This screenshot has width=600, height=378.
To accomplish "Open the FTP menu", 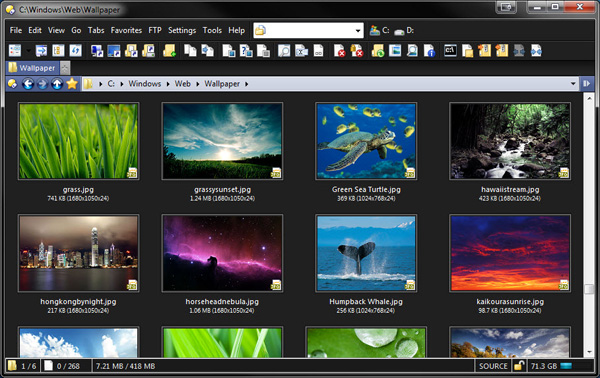I will (155, 30).
